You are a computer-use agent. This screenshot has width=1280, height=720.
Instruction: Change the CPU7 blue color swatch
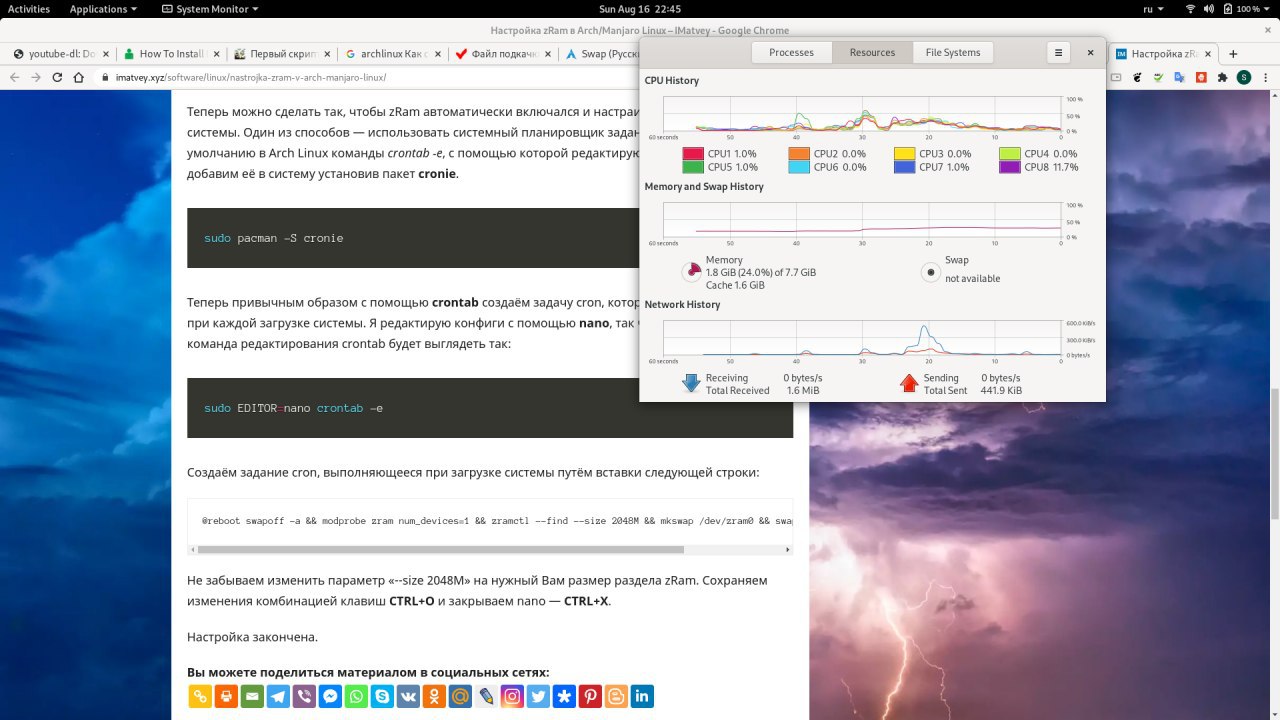tap(905, 167)
